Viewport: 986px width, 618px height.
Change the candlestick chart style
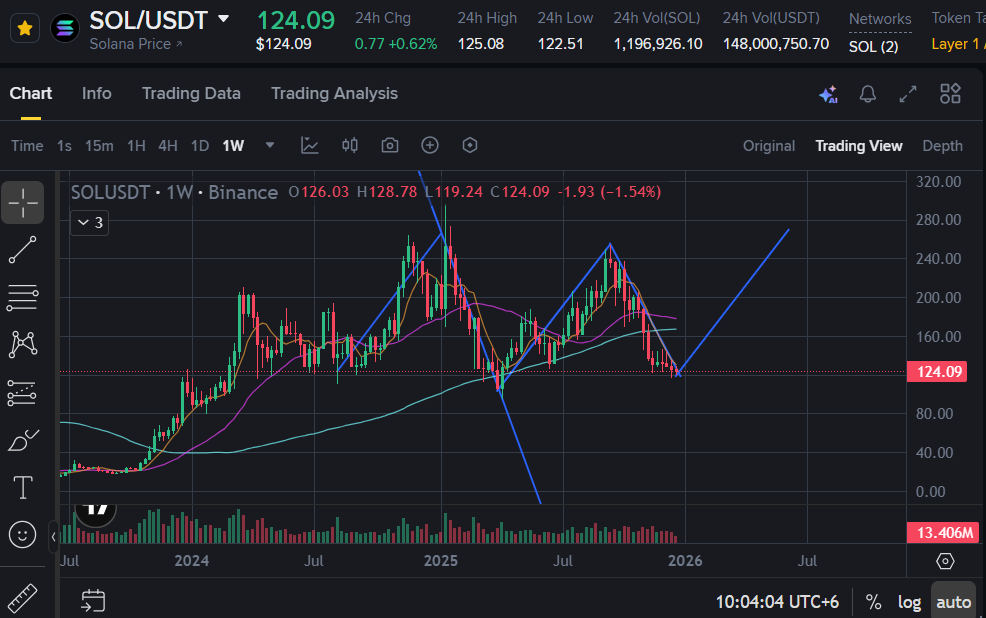tap(350, 145)
